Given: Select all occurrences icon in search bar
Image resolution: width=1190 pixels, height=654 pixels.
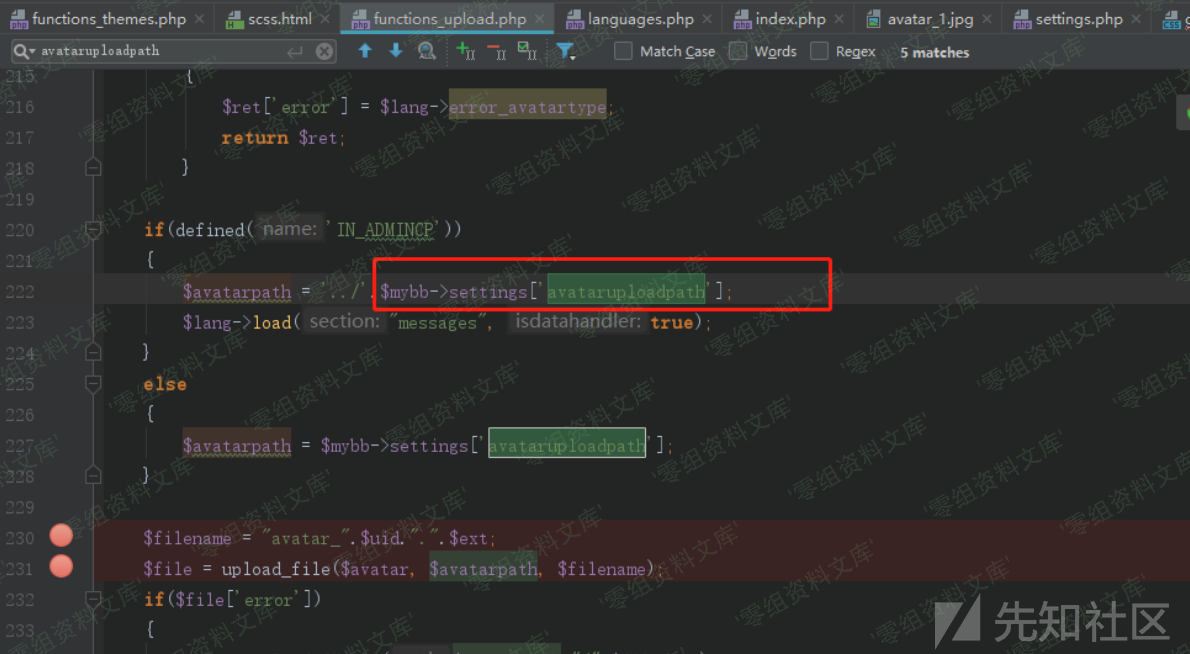Looking at the screenshot, I should [527, 51].
